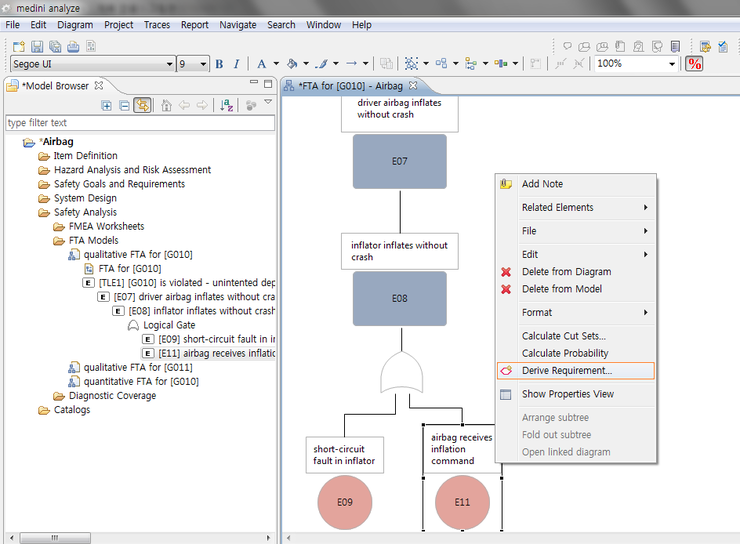Select the E09 red circle event
The width and height of the screenshot is (740, 544).
click(345, 504)
